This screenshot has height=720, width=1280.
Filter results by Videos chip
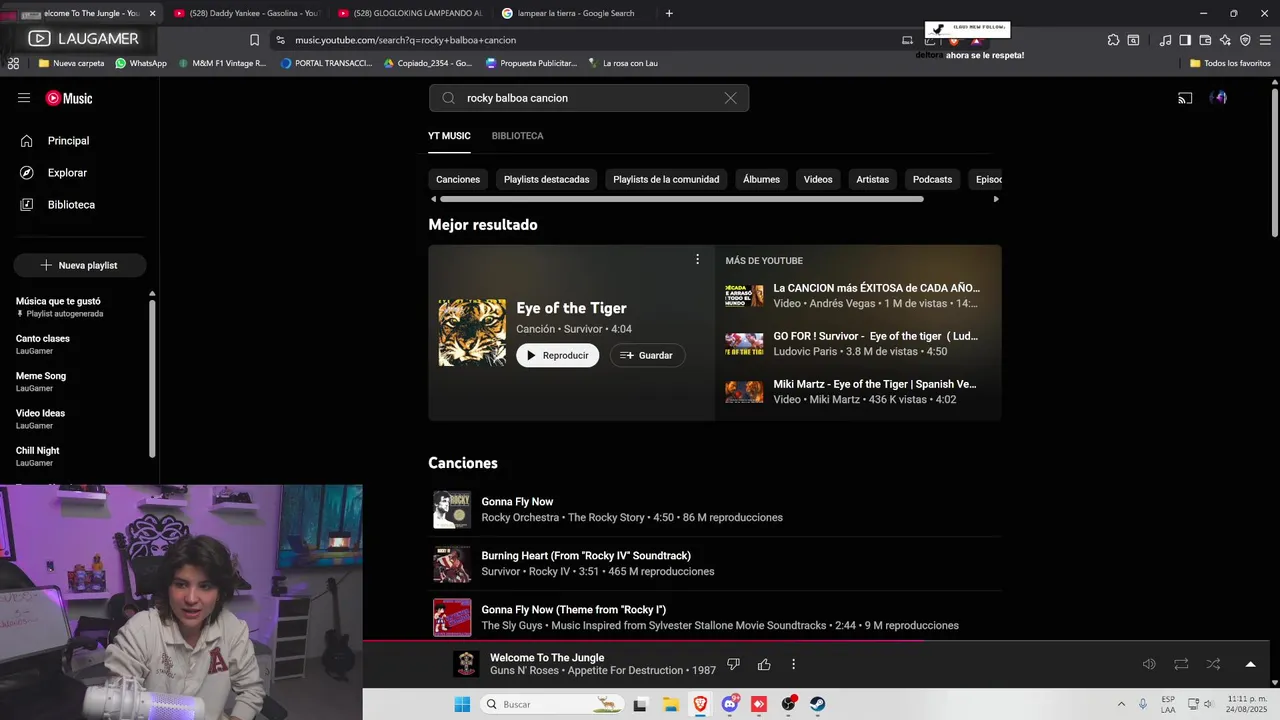[x=818, y=179]
